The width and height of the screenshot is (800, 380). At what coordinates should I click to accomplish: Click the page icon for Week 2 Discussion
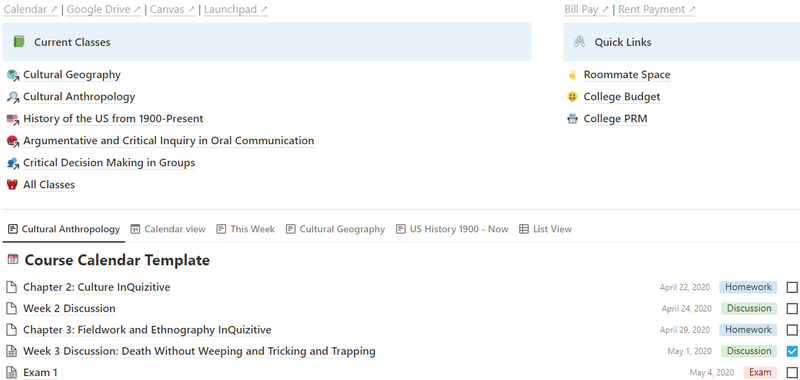click(x=11, y=309)
